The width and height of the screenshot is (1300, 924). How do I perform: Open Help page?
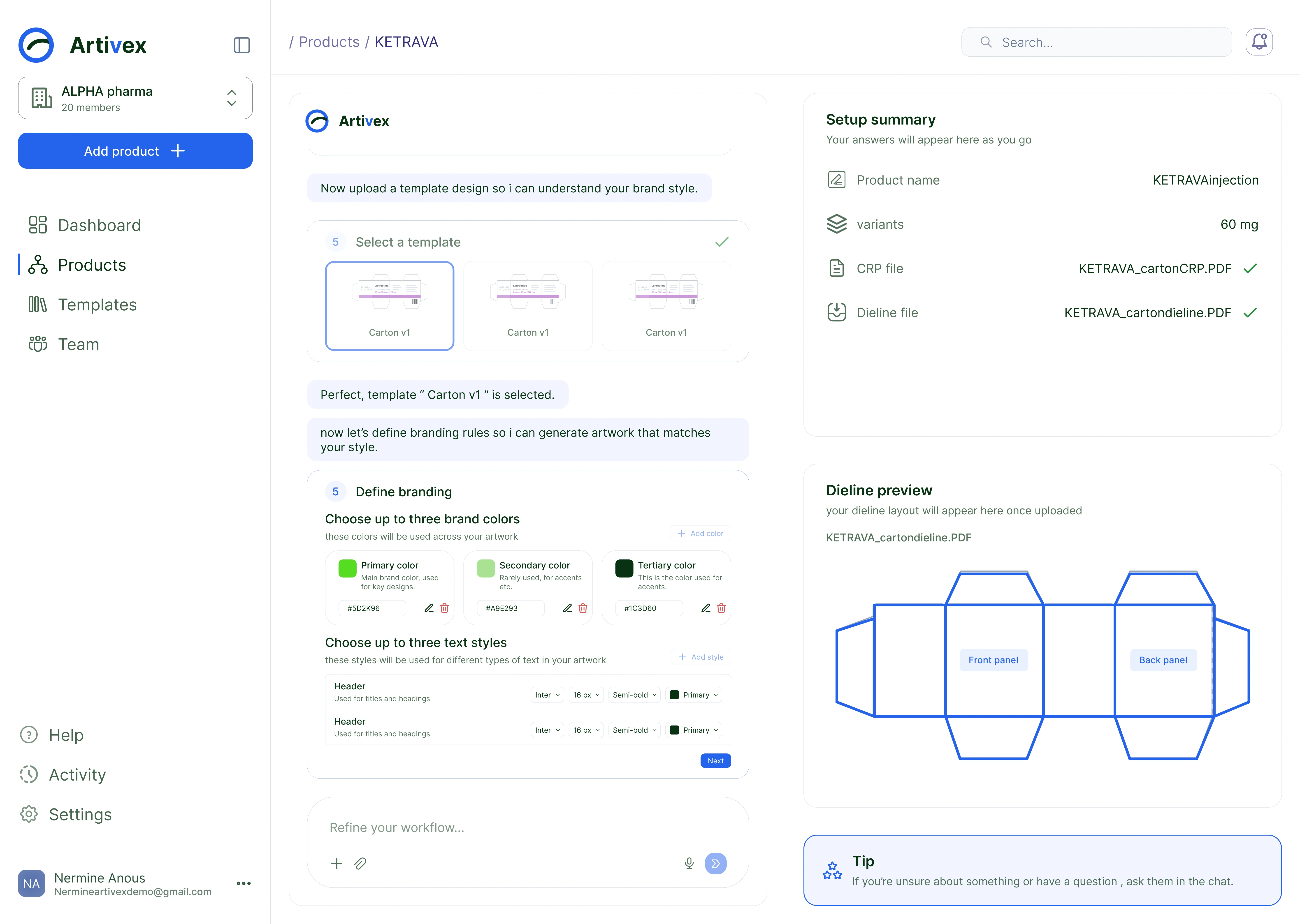point(52,735)
